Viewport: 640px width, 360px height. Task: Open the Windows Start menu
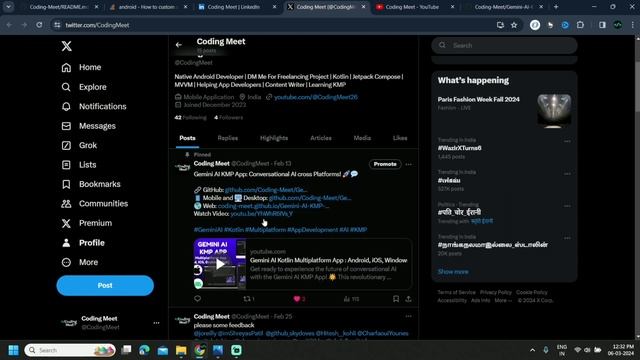[x=13, y=350]
